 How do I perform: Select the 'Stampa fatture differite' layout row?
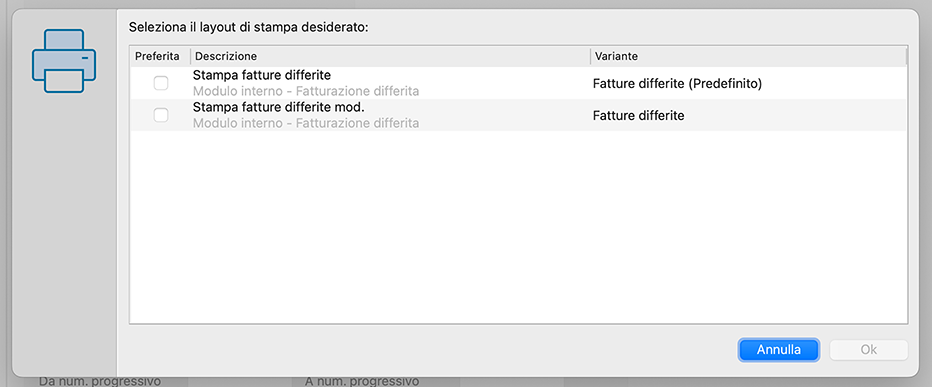518,83
